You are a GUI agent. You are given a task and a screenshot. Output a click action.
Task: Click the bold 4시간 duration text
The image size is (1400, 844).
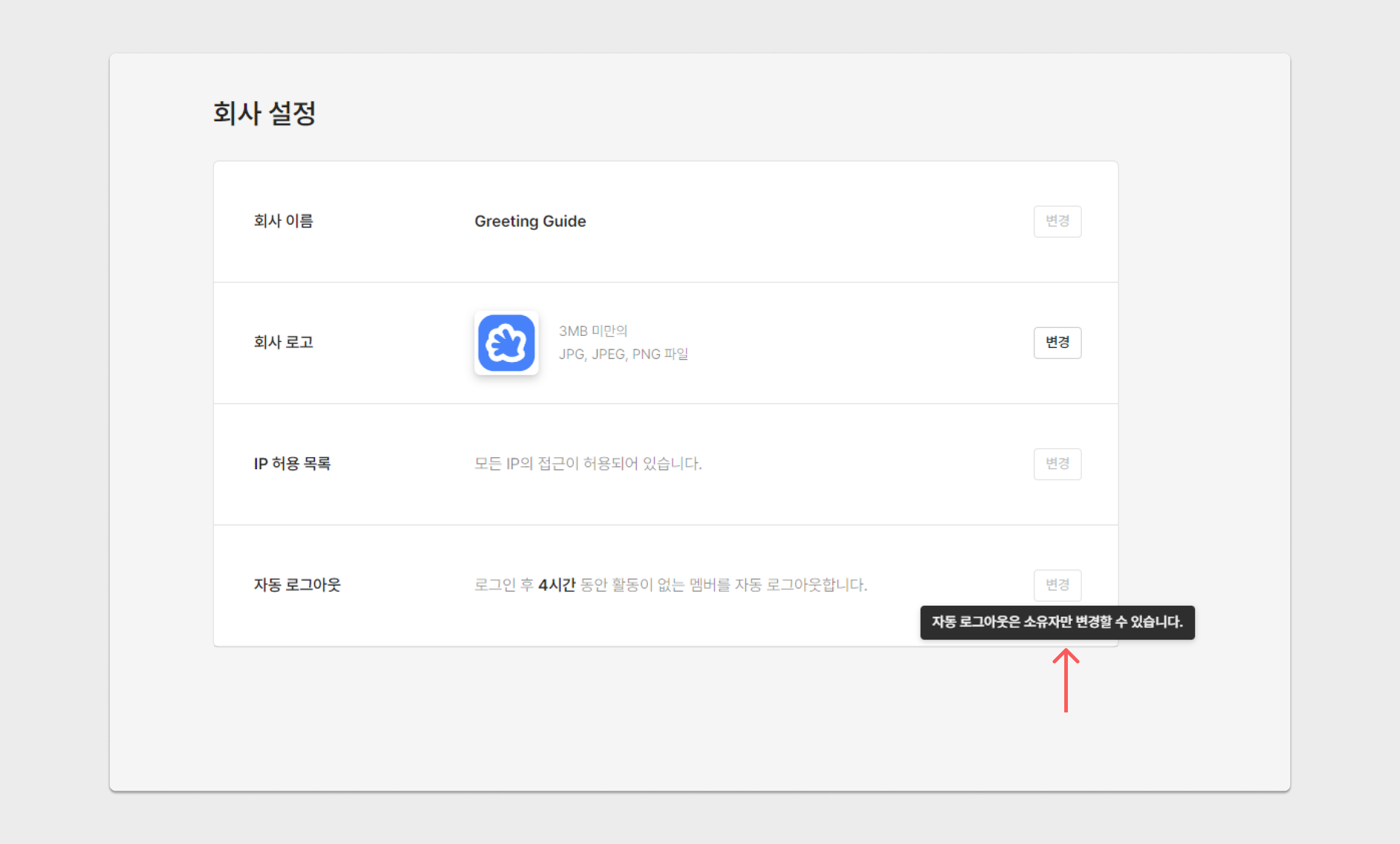[x=556, y=585]
